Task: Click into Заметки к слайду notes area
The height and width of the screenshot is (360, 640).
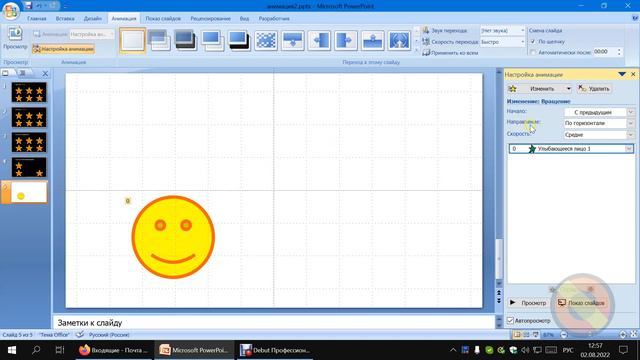Action: pyautogui.click(x=273, y=322)
